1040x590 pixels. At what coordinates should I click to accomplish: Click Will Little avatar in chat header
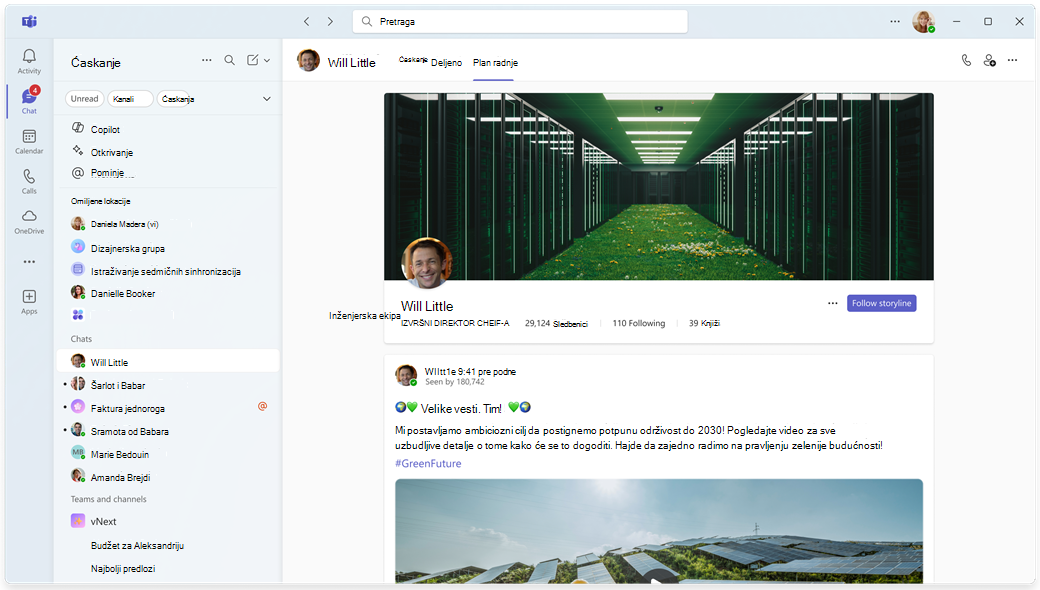click(308, 60)
